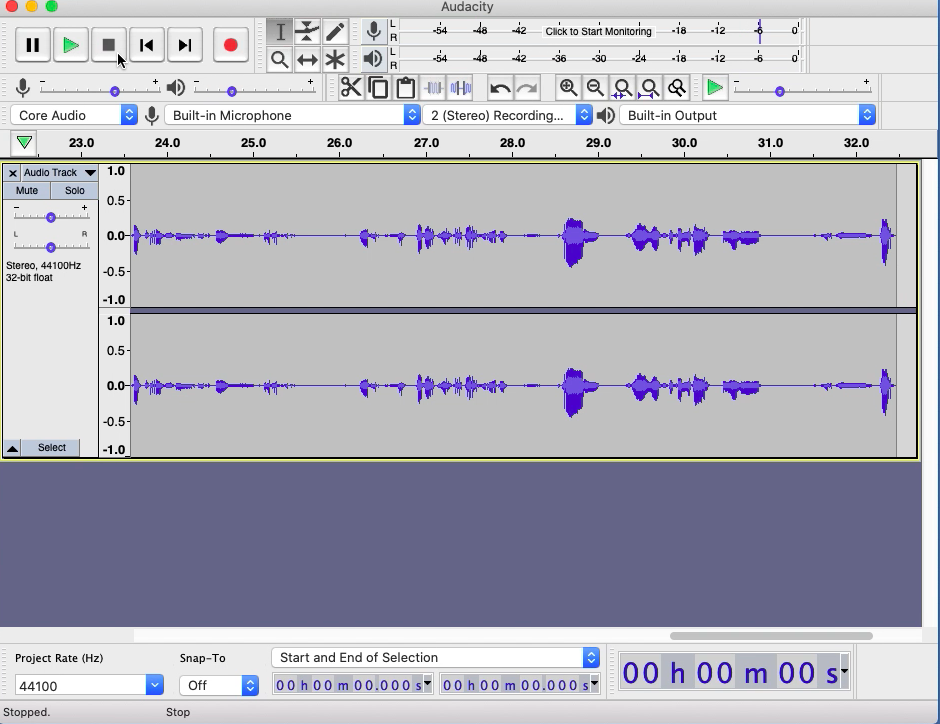Viewport: 940px width, 724px height.
Task: Select the Selection tool
Action: [x=280, y=32]
